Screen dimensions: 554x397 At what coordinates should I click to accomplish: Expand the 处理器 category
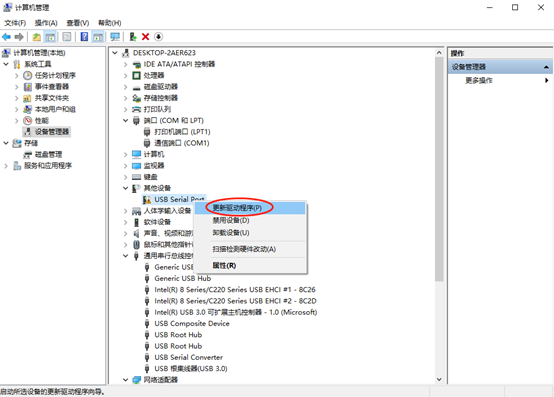[125, 76]
